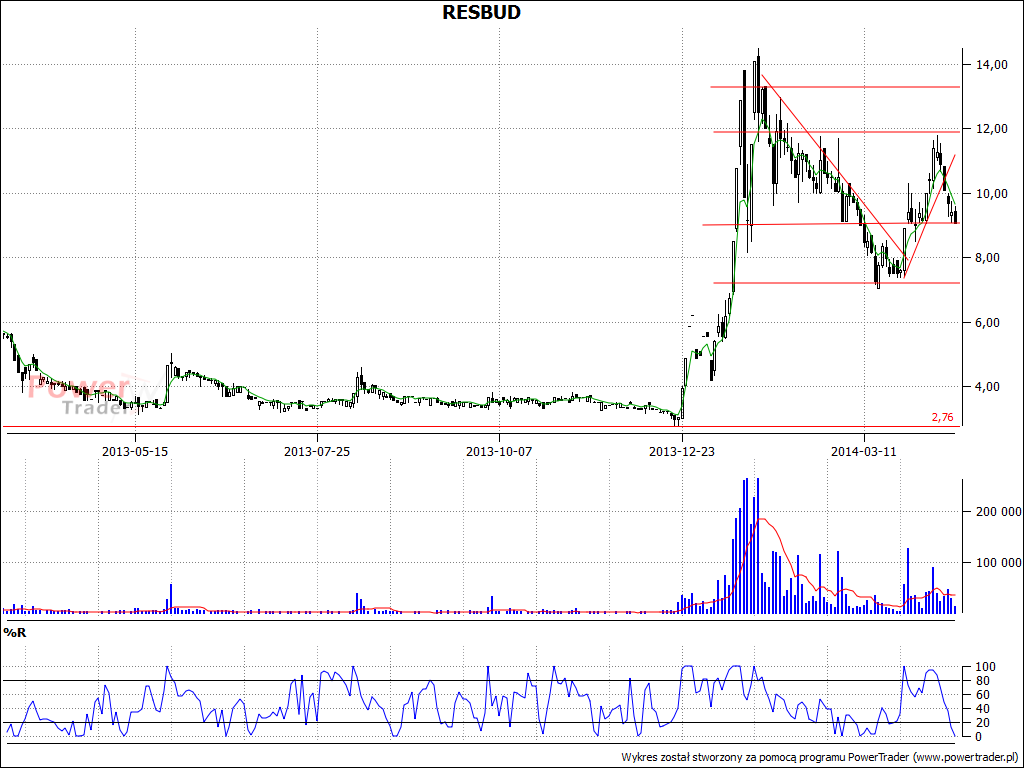The width and height of the screenshot is (1024, 768).
Task: Click the %R indicator label
Action: 14,632
